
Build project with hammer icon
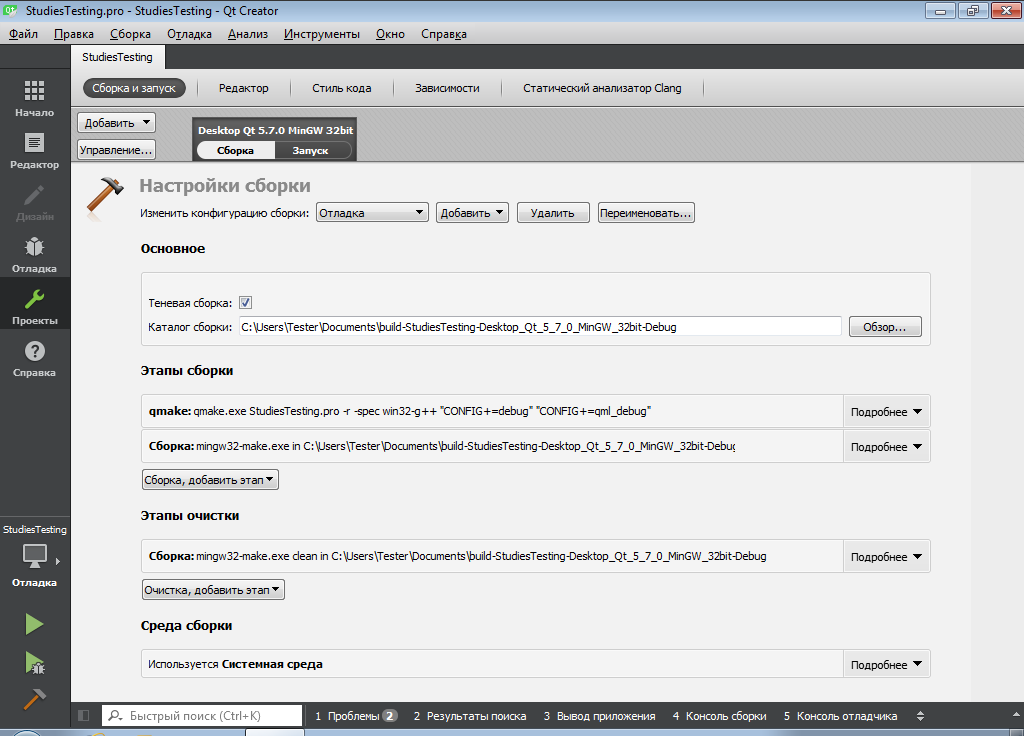tap(35, 699)
